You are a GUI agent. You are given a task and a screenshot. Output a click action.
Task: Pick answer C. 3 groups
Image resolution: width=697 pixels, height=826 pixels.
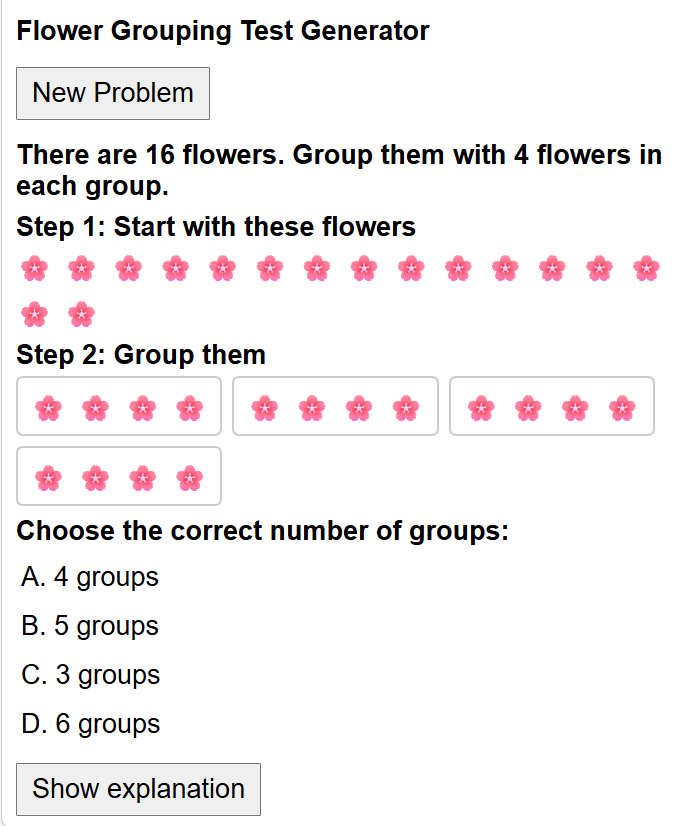click(x=90, y=675)
